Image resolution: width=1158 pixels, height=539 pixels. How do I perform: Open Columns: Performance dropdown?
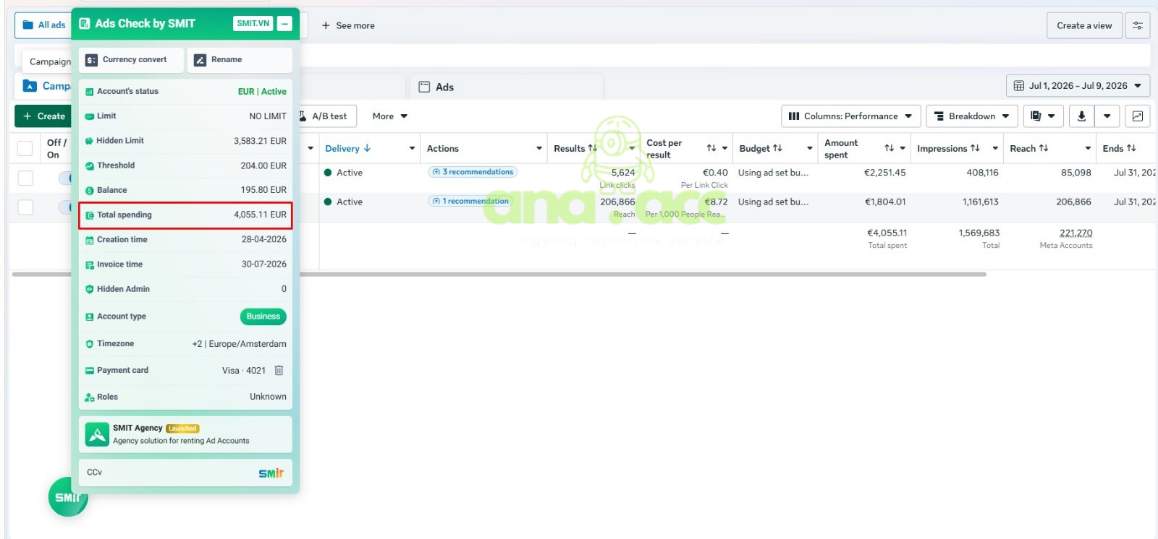point(852,116)
